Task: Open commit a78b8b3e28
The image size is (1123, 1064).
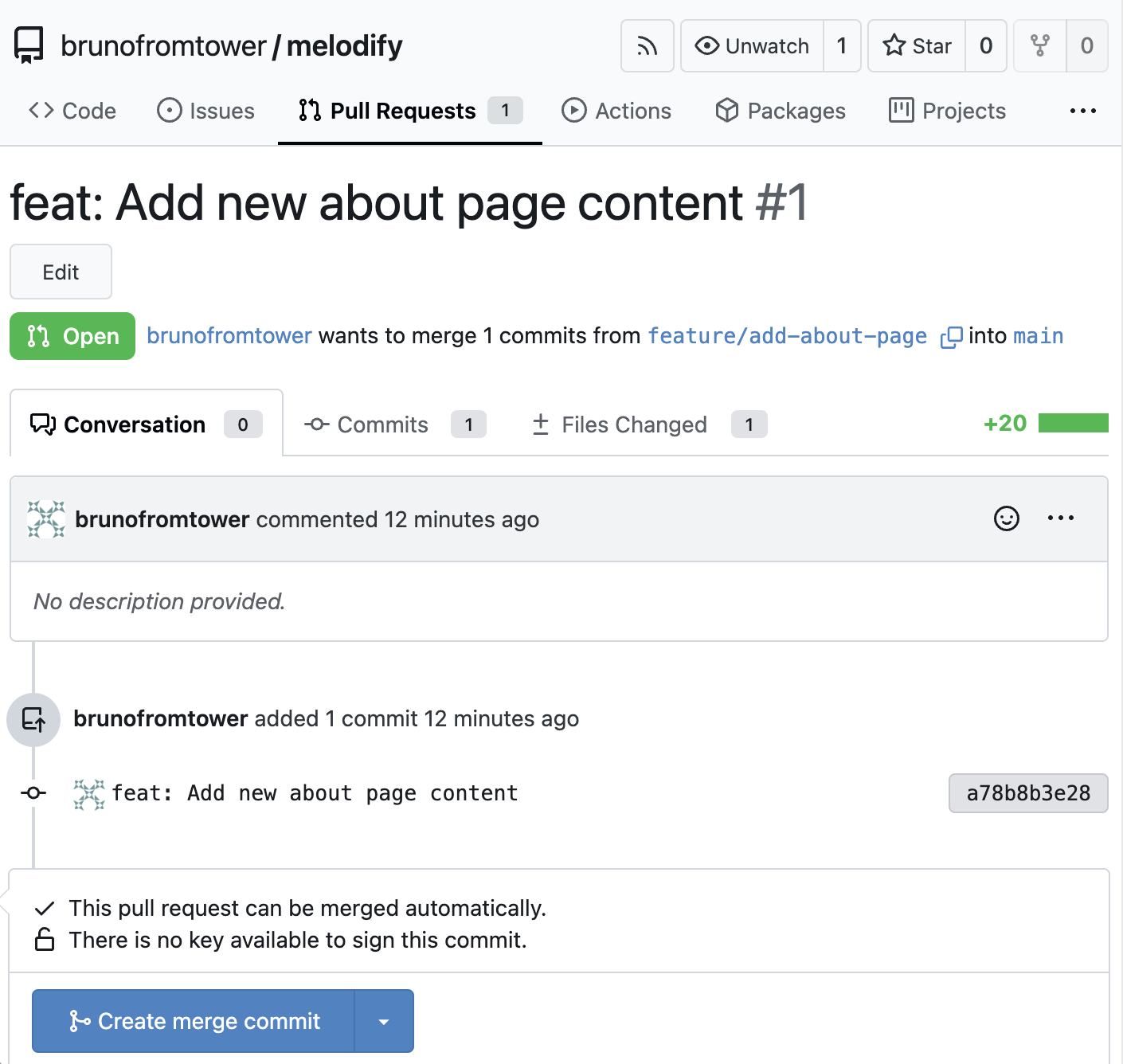Action: (1028, 793)
